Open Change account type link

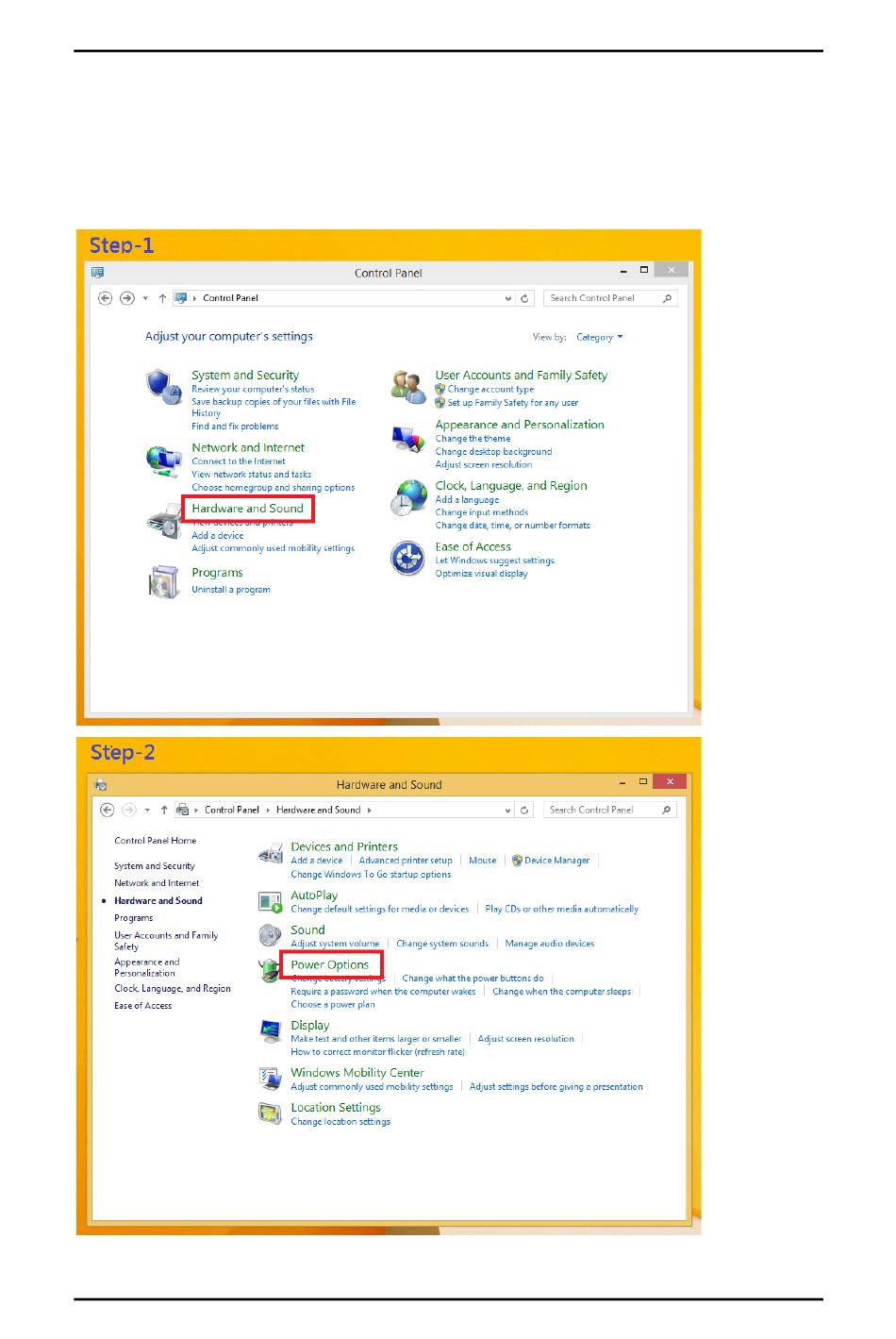pyautogui.click(x=490, y=390)
